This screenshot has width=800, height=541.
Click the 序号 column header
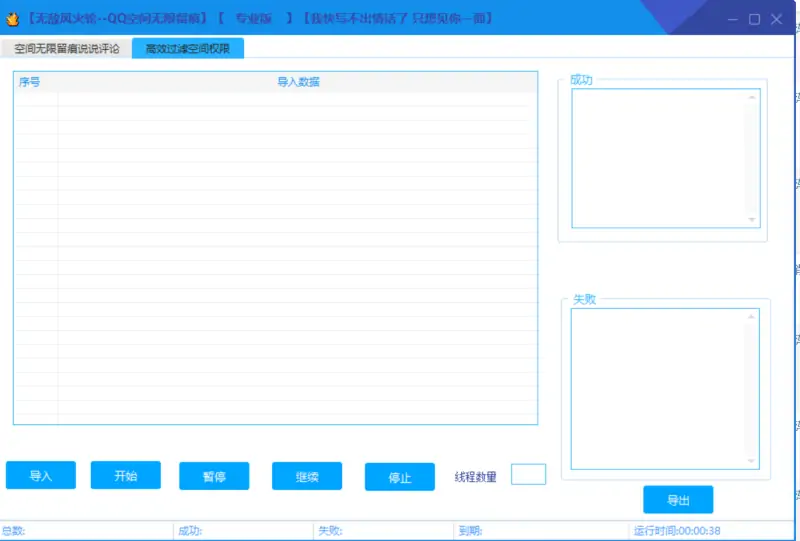coord(30,82)
